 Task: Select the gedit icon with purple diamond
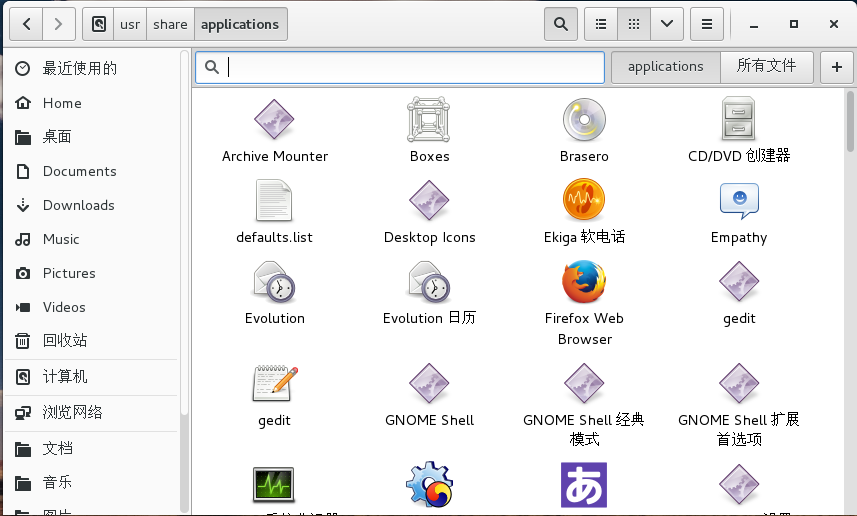point(739,282)
